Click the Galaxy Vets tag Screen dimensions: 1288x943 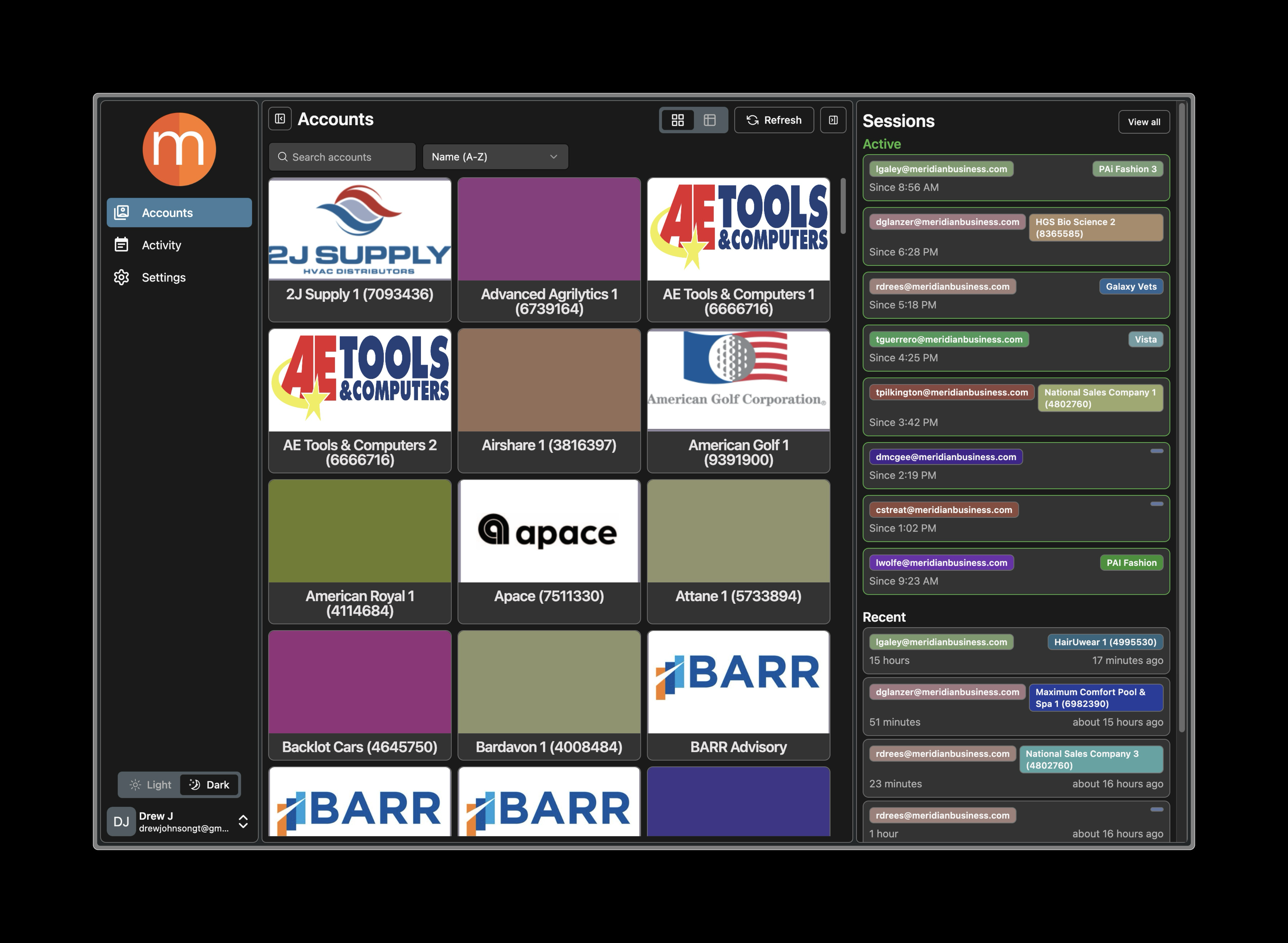pos(1131,287)
